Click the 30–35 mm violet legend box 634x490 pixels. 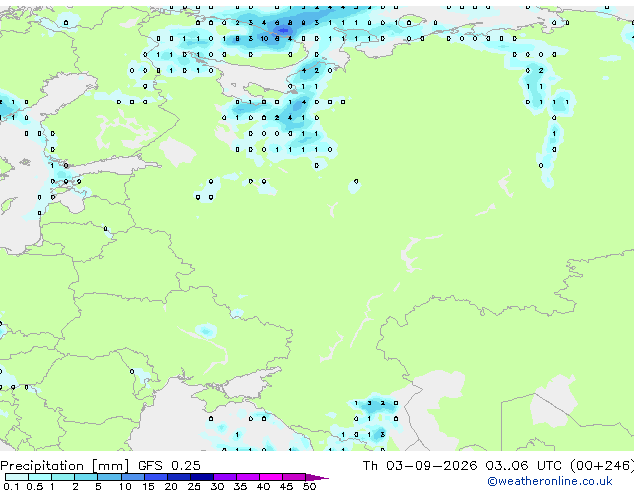(x=225, y=477)
